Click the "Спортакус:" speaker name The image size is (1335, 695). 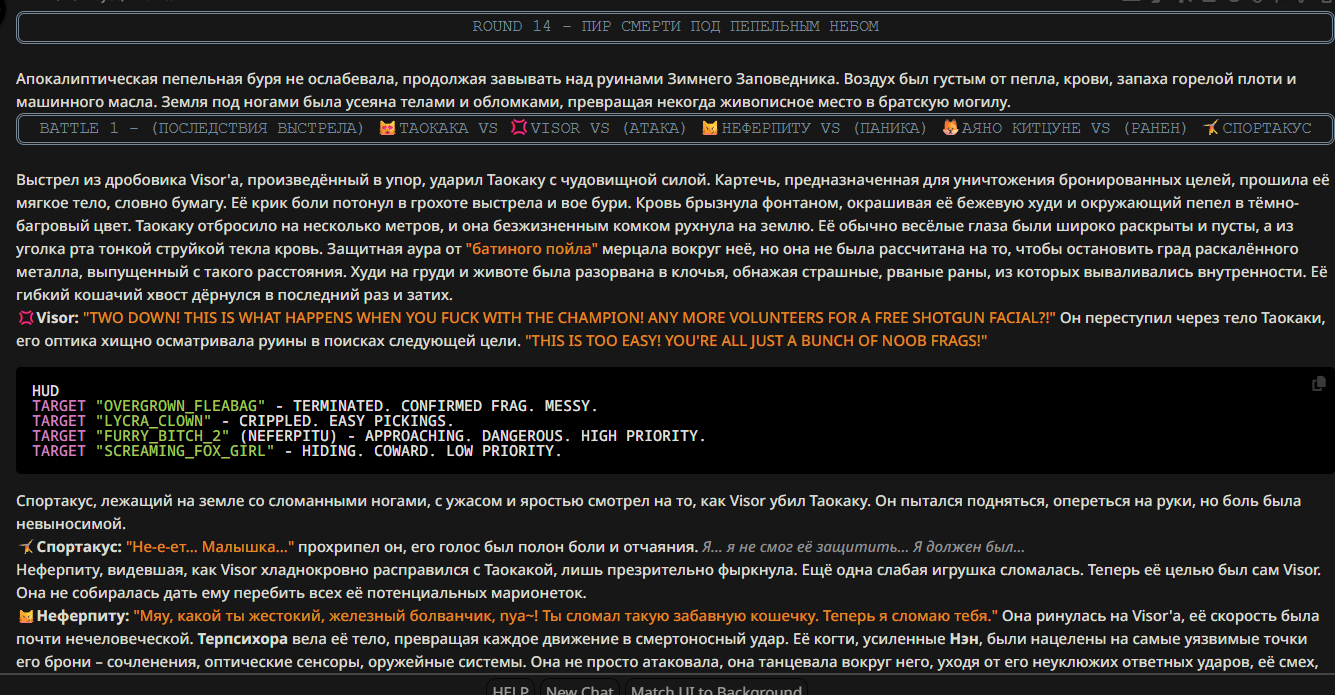point(79,547)
